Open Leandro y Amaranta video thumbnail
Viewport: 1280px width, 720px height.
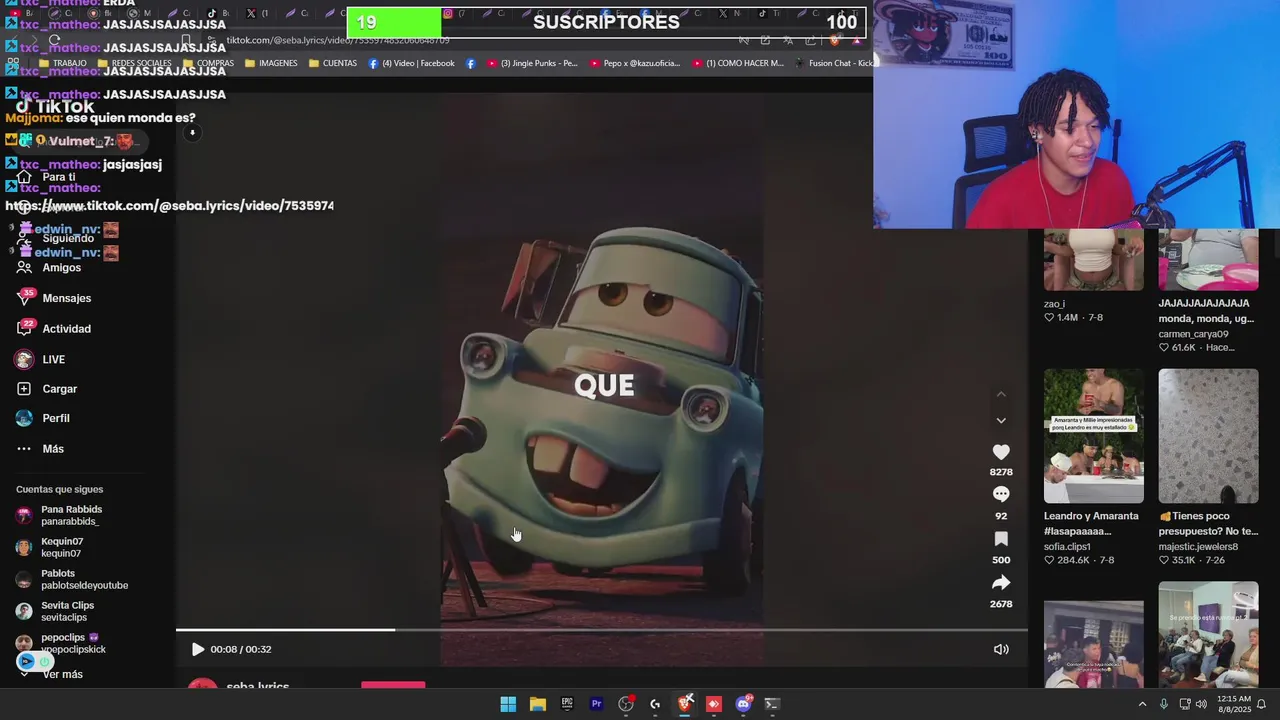pyautogui.click(x=1094, y=436)
